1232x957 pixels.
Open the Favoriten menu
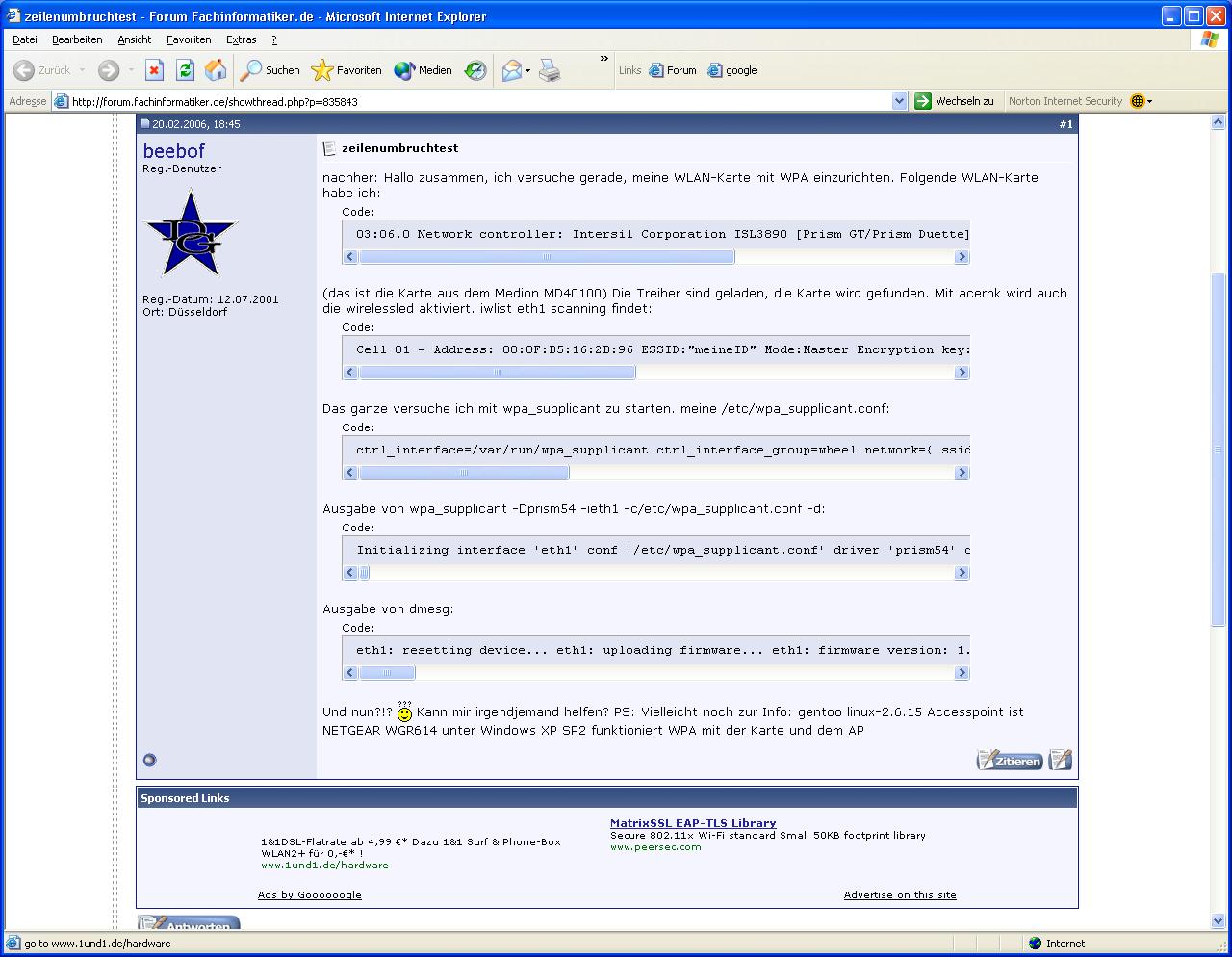click(189, 39)
